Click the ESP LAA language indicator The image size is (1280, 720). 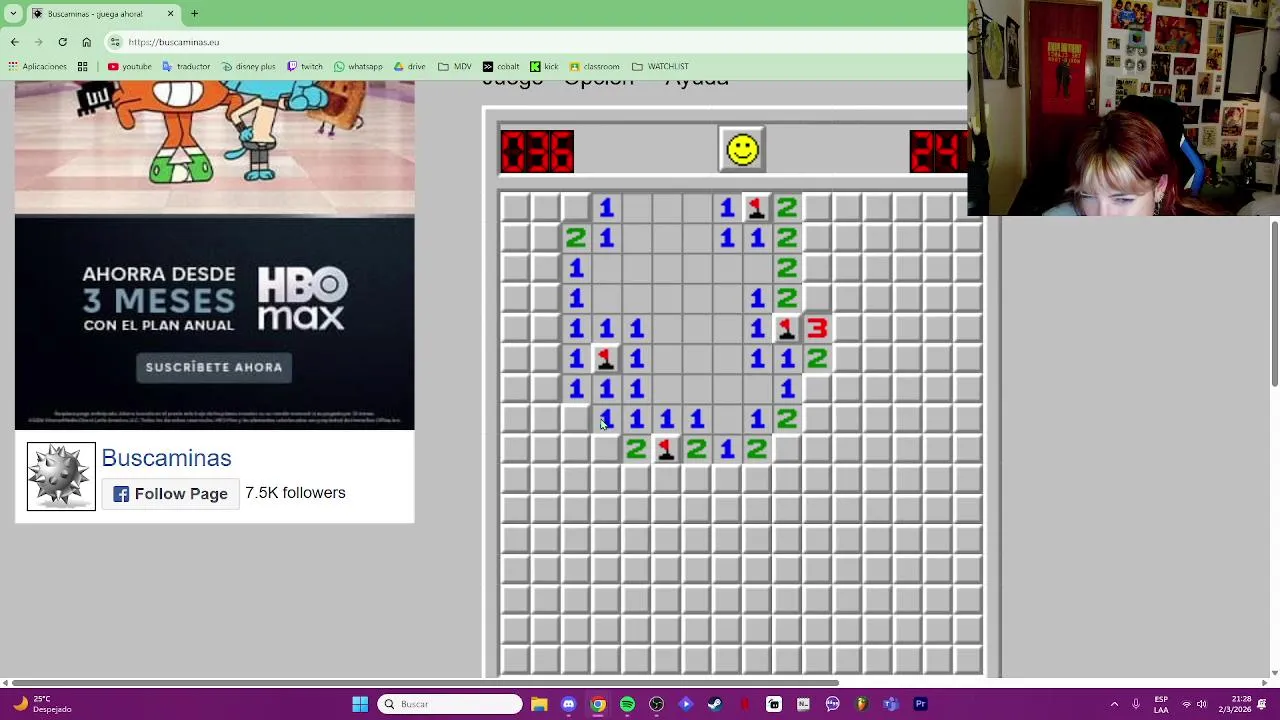(x=1161, y=704)
